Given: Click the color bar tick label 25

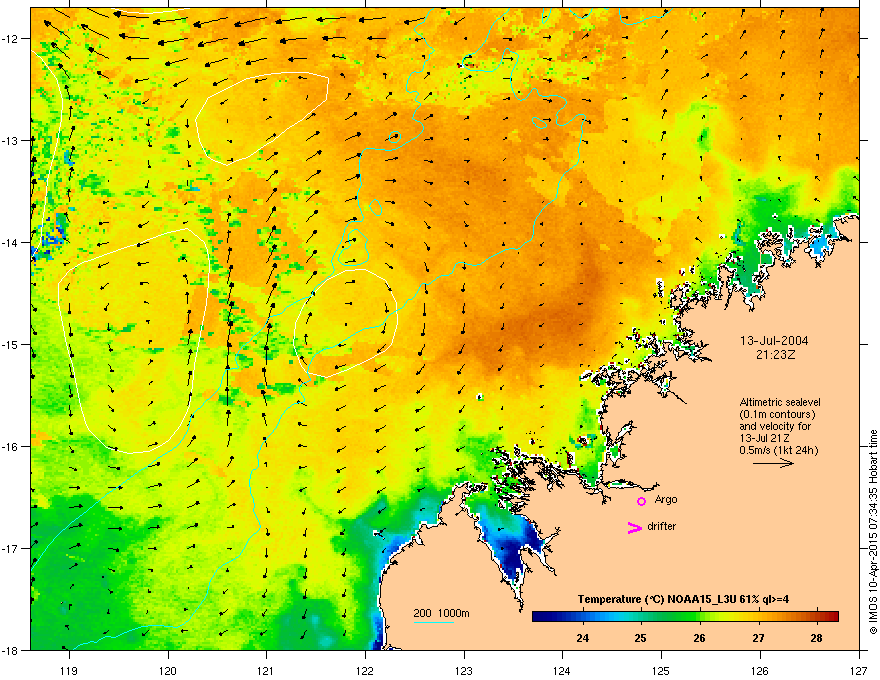Looking at the screenshot, I should pyautogui.click(x=641, y=638).
